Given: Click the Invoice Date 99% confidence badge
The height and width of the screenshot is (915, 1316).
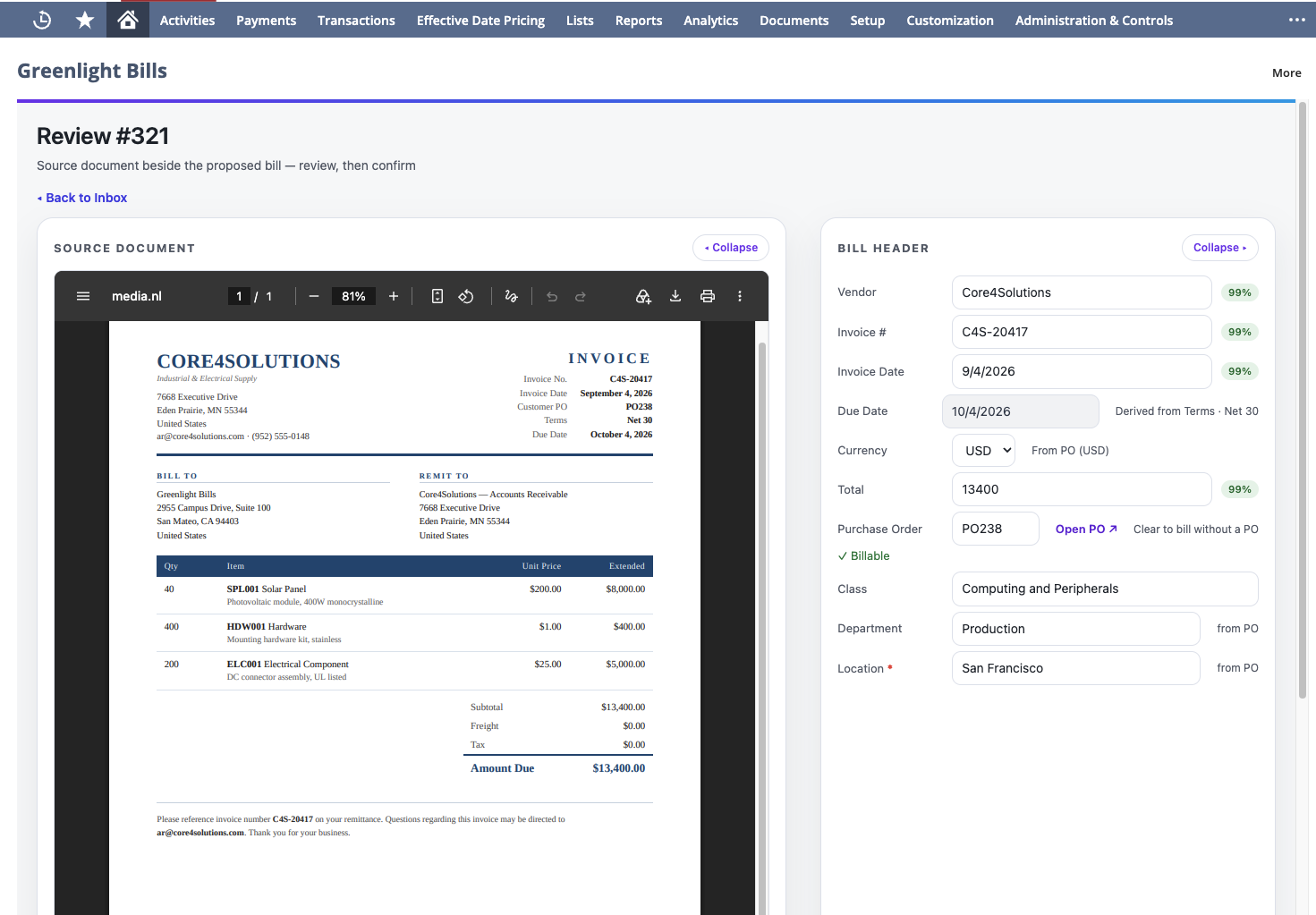Looking at the screenshot, I should (x=1240, y=371).
